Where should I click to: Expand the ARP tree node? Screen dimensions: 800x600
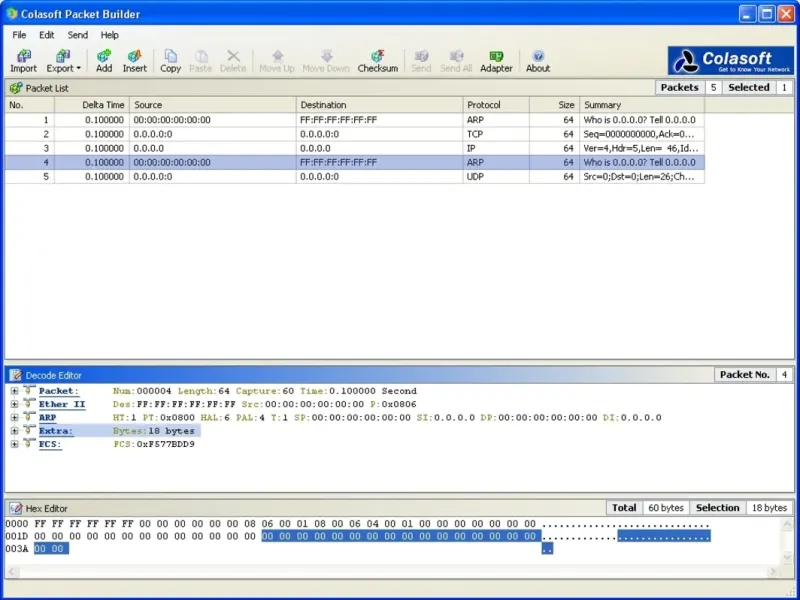(14, 417)
